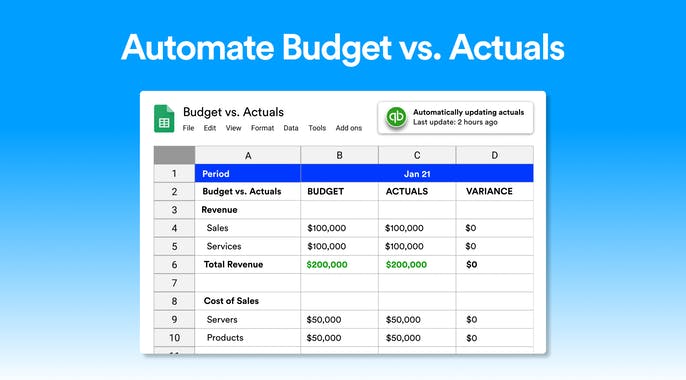Select row 1 header
Viewport: 686px width, 380px height.
[174, 173]
